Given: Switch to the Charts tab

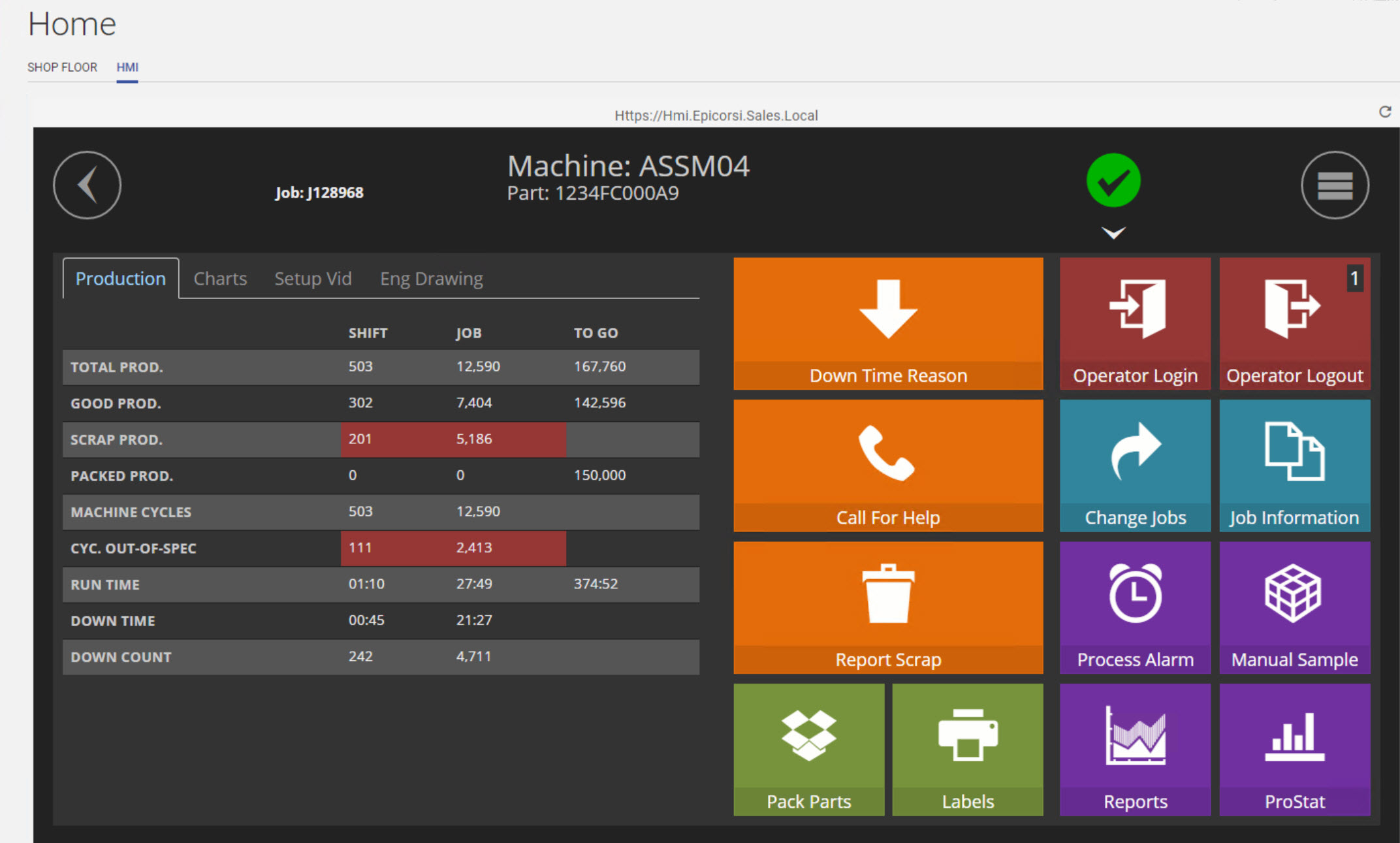Looking at the screenshot, I should tap(220, 279).
